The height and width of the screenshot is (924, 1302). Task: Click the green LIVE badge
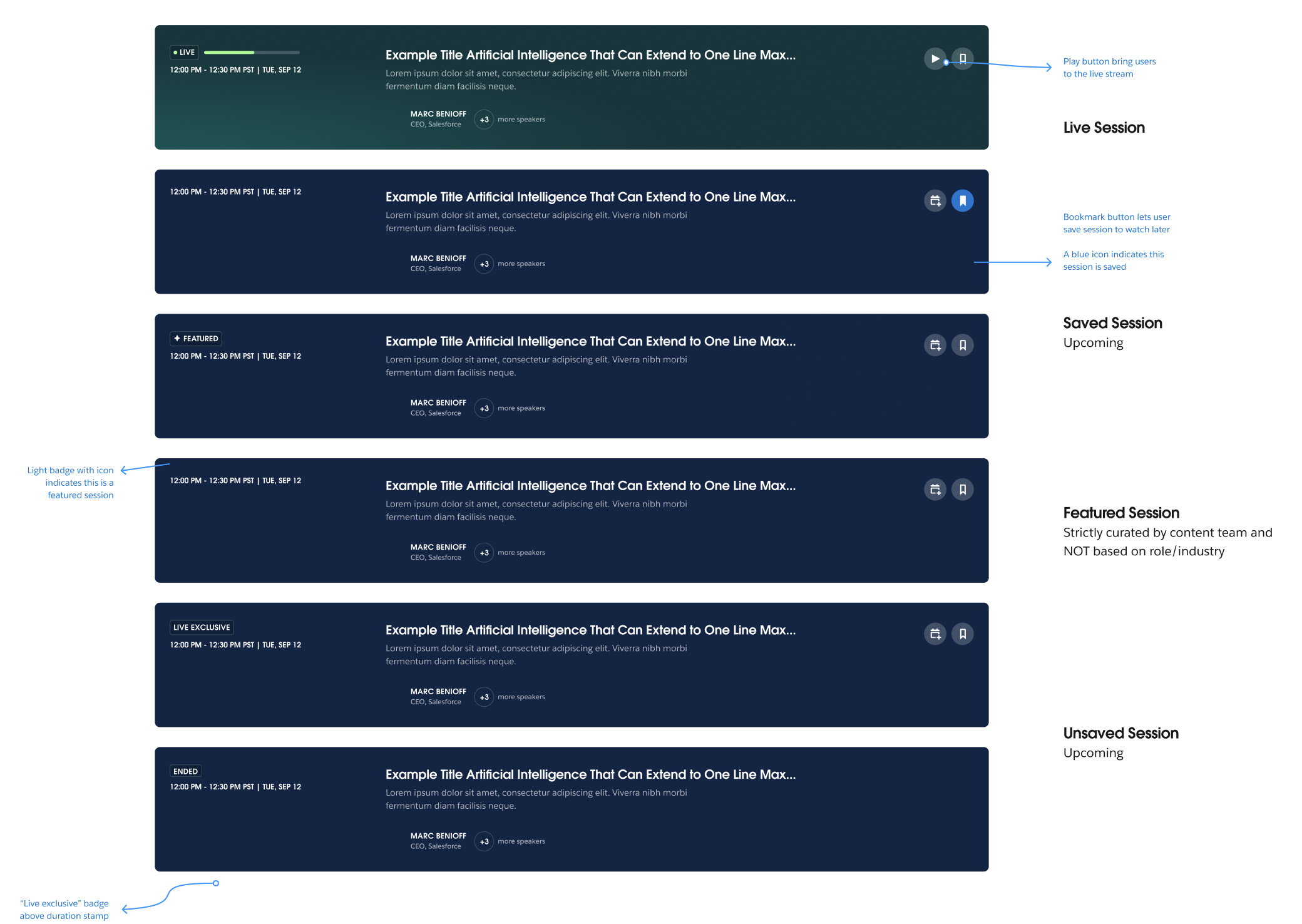(x=184, y=53)
